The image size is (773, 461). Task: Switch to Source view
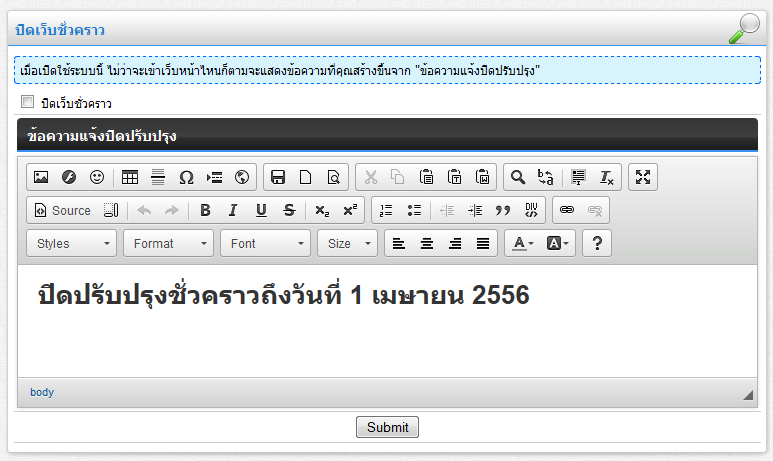click(x=63, y=211)
